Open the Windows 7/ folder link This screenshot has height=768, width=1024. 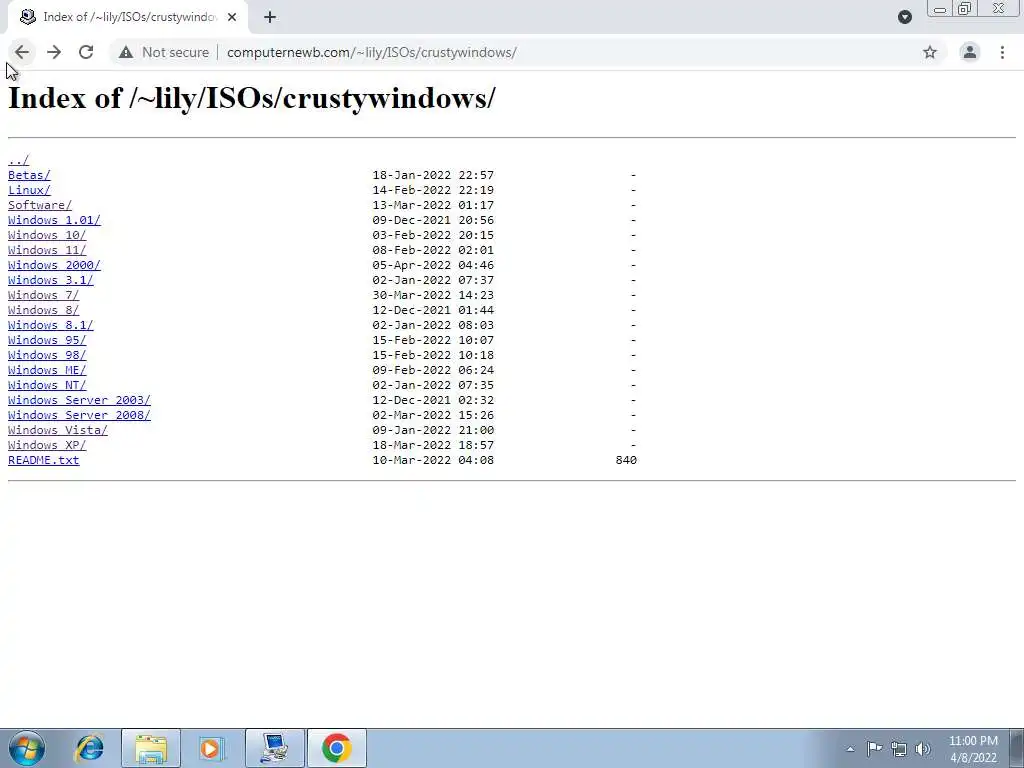tap(43, 295)
